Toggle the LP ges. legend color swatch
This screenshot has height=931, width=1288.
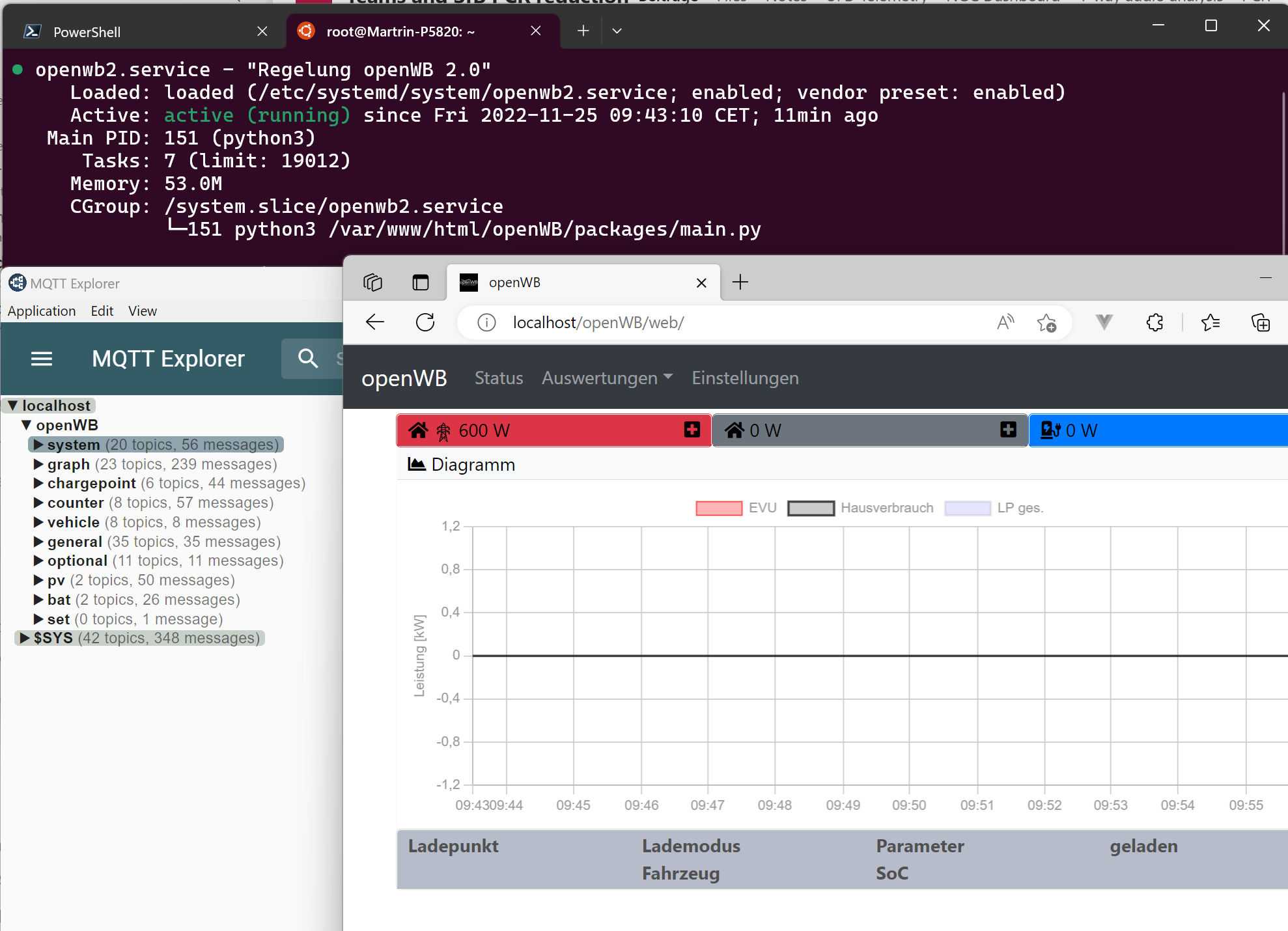coord(967,508)
